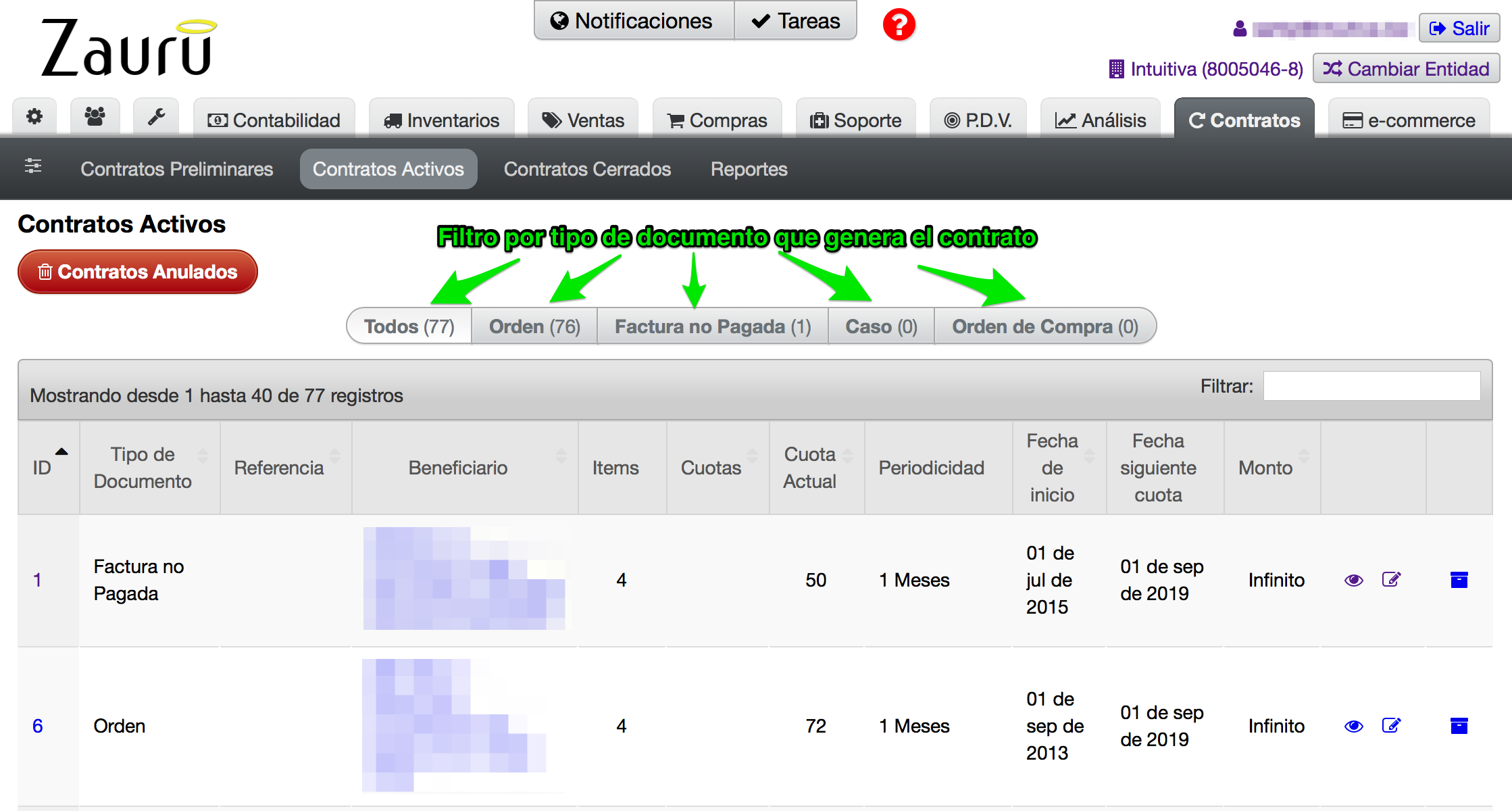The height and width of the screenshot is (811, 1512).
Task: Go to Contratos Cerrados
Action: 587,169
